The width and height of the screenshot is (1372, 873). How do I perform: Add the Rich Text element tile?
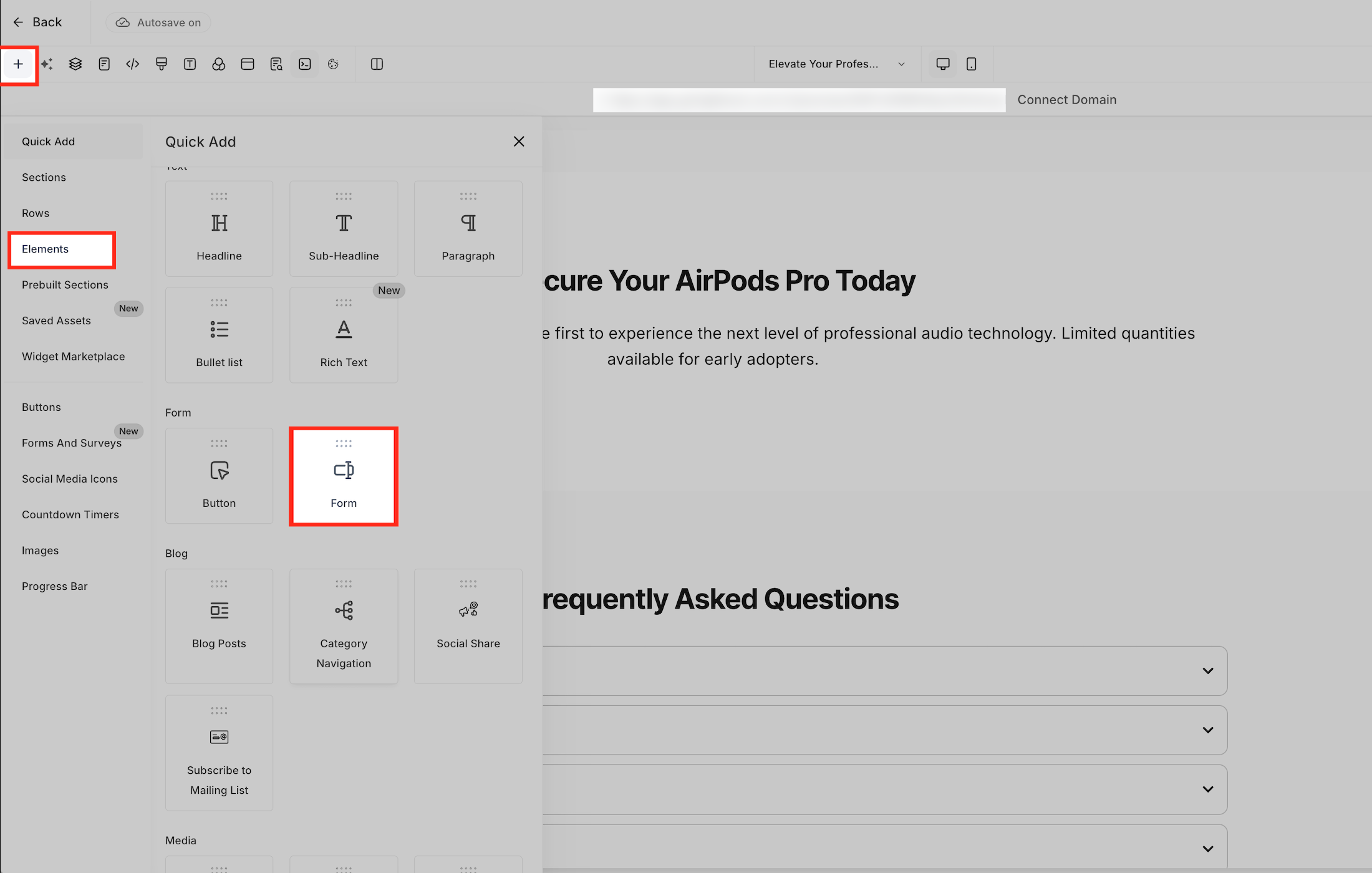pyautogui.click(x=344, y=335)
